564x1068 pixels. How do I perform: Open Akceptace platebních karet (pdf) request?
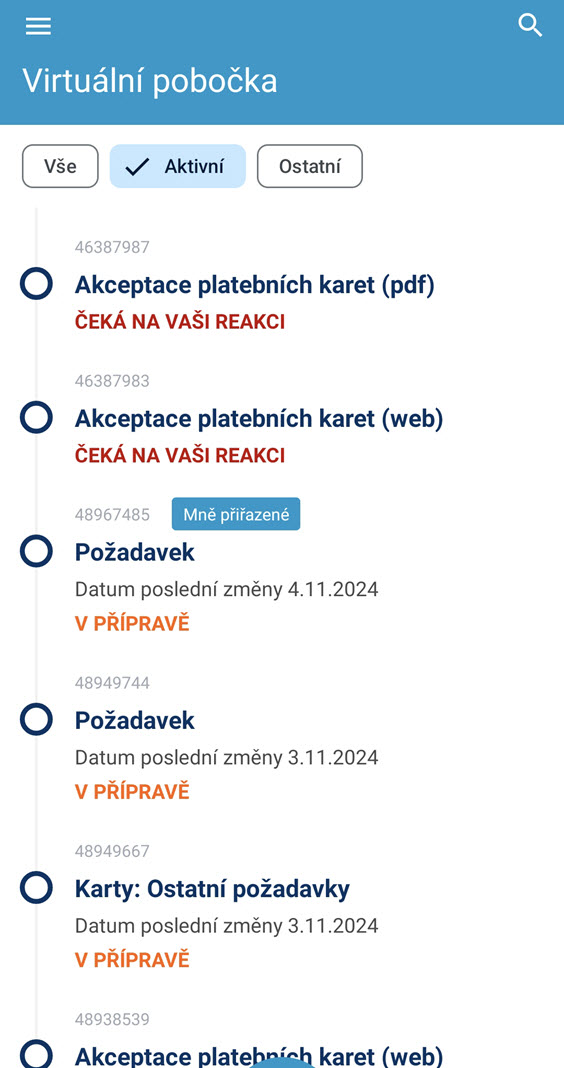(x=255, y=285)
